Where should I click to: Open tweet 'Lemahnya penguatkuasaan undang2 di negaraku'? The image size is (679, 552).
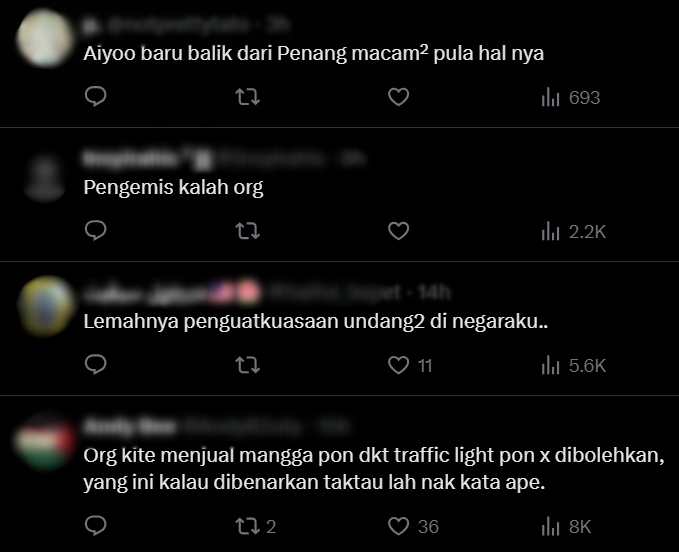[316, 322]
